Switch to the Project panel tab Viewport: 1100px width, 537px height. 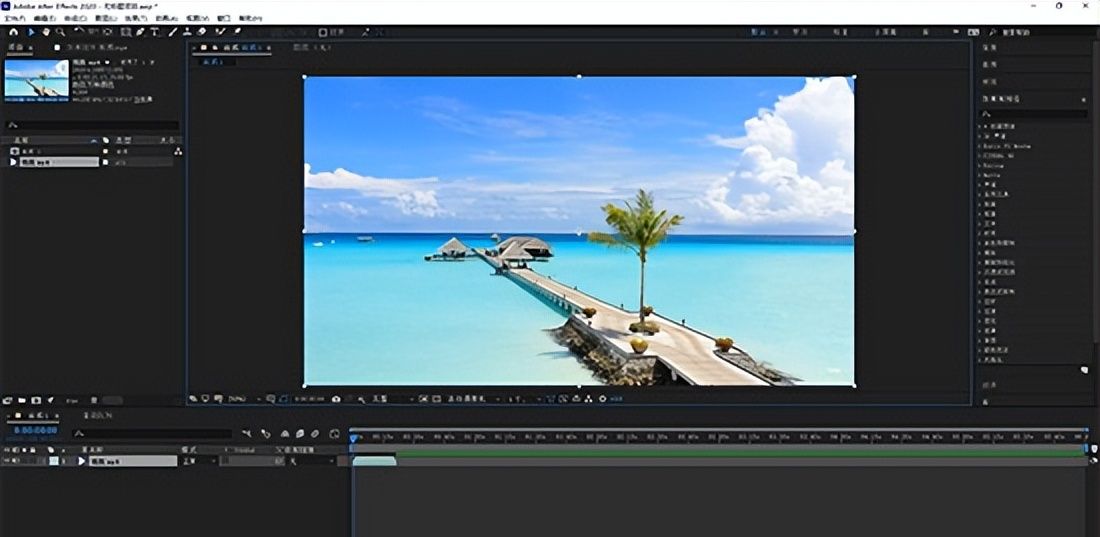15,47
